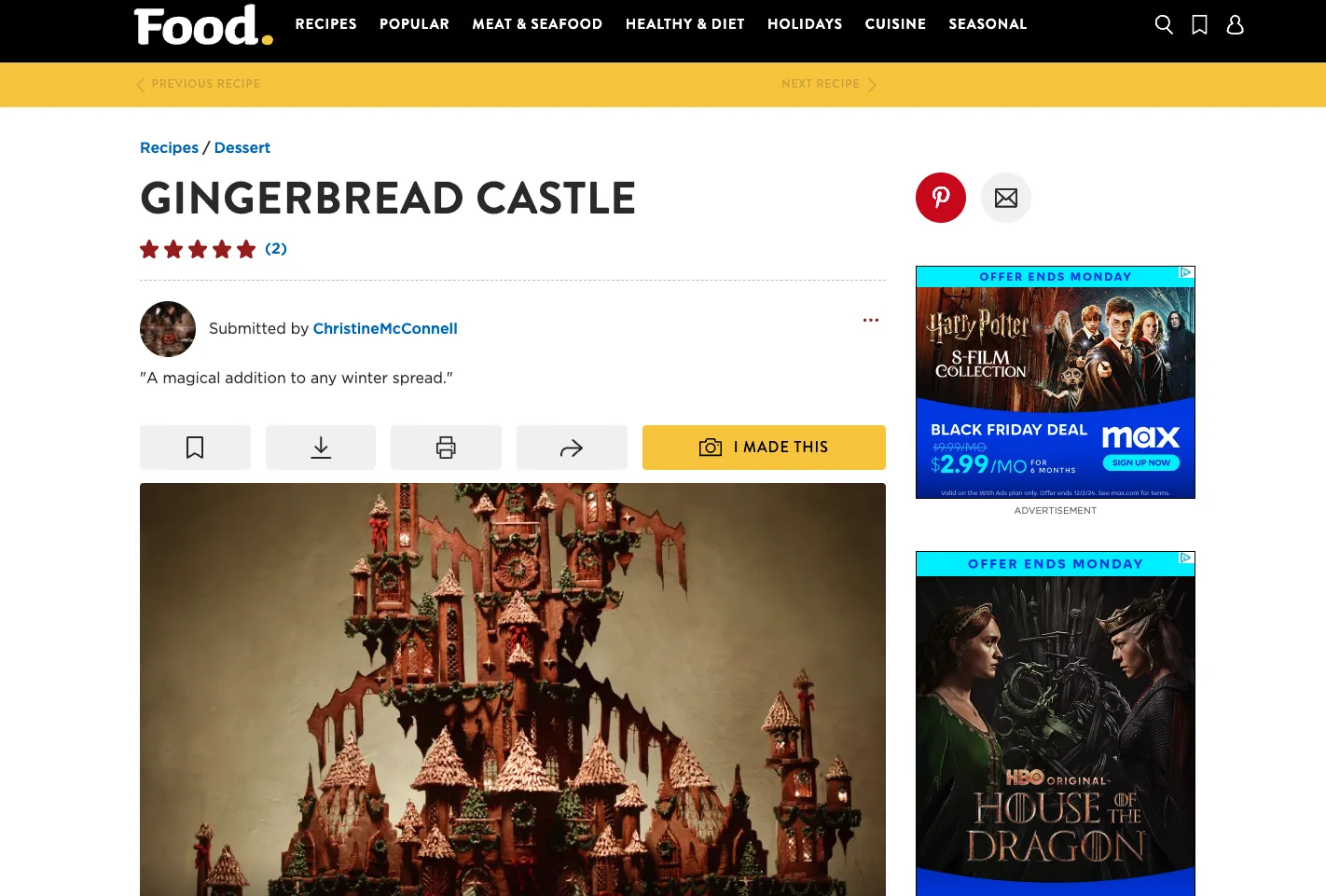Go to the previous recipe
The image size is (1326, 896).
click(199, 84)
